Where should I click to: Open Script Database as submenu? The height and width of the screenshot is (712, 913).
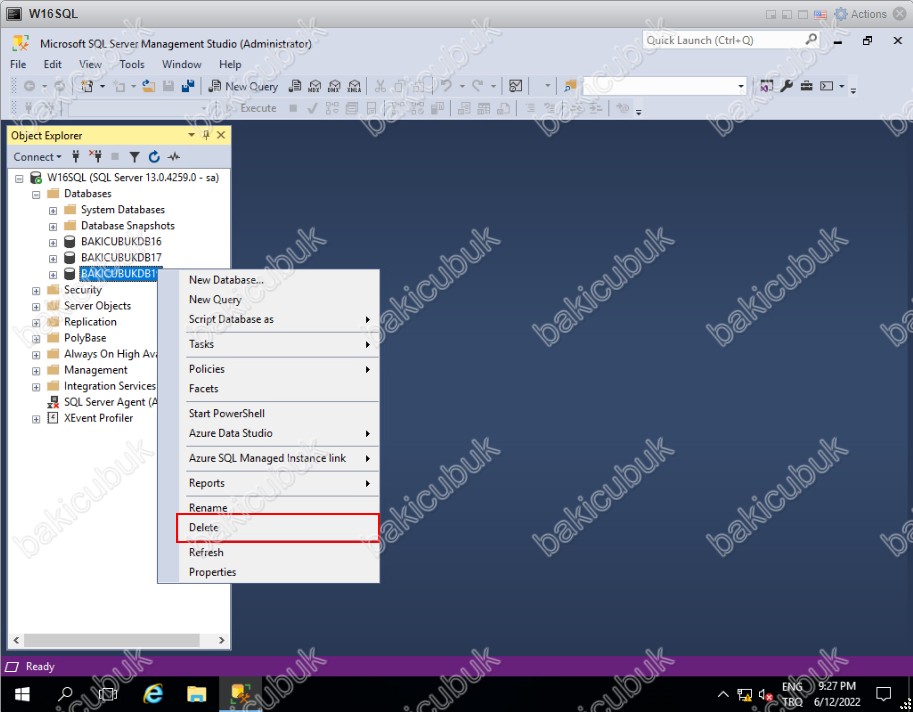(278, 319)
